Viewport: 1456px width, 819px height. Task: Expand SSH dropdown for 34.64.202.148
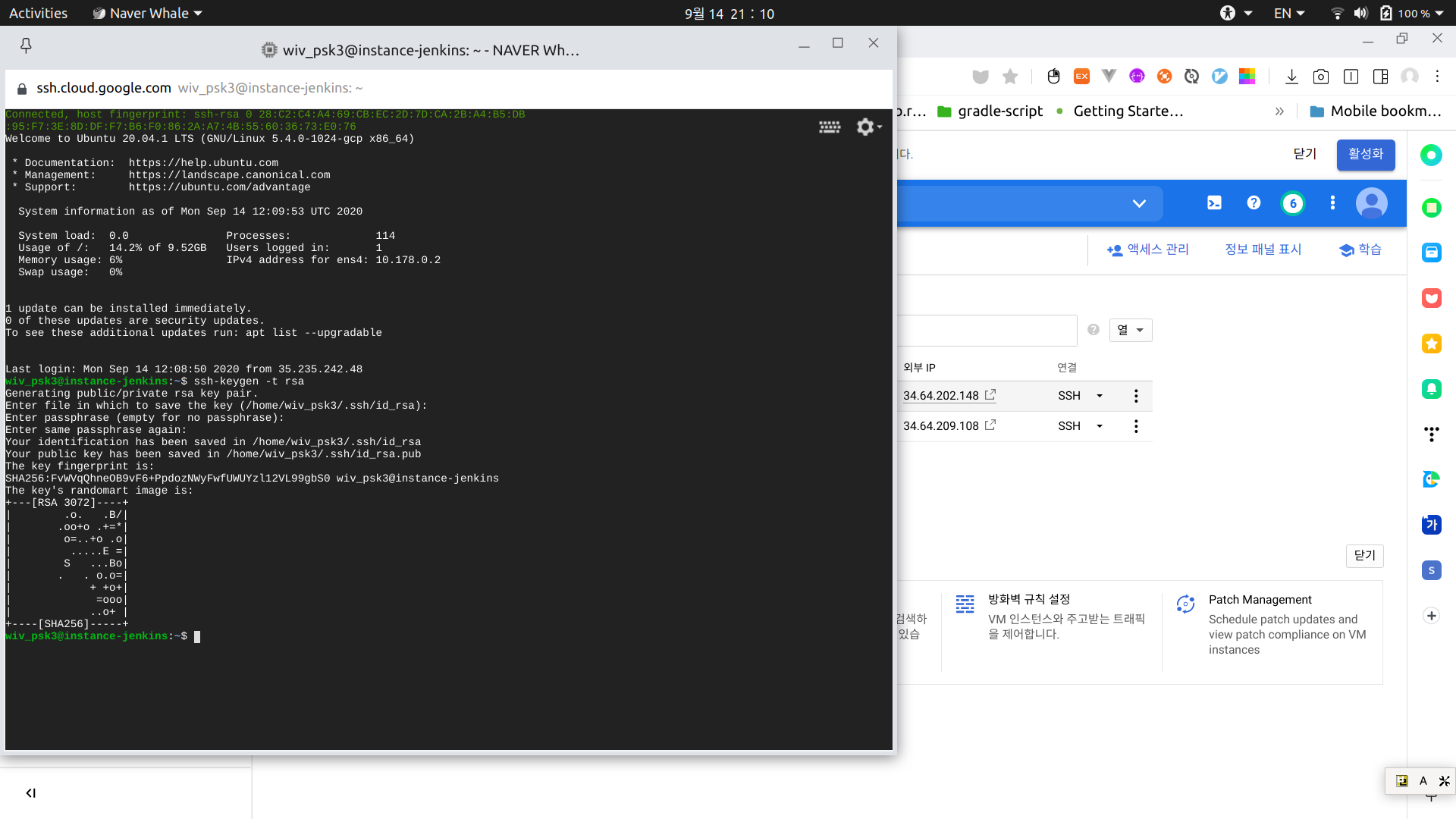coord(1100,396)
